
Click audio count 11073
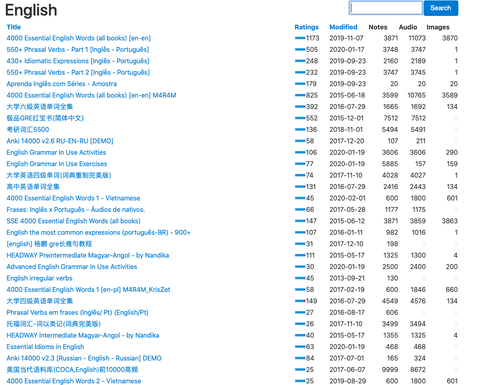point(417,38)
